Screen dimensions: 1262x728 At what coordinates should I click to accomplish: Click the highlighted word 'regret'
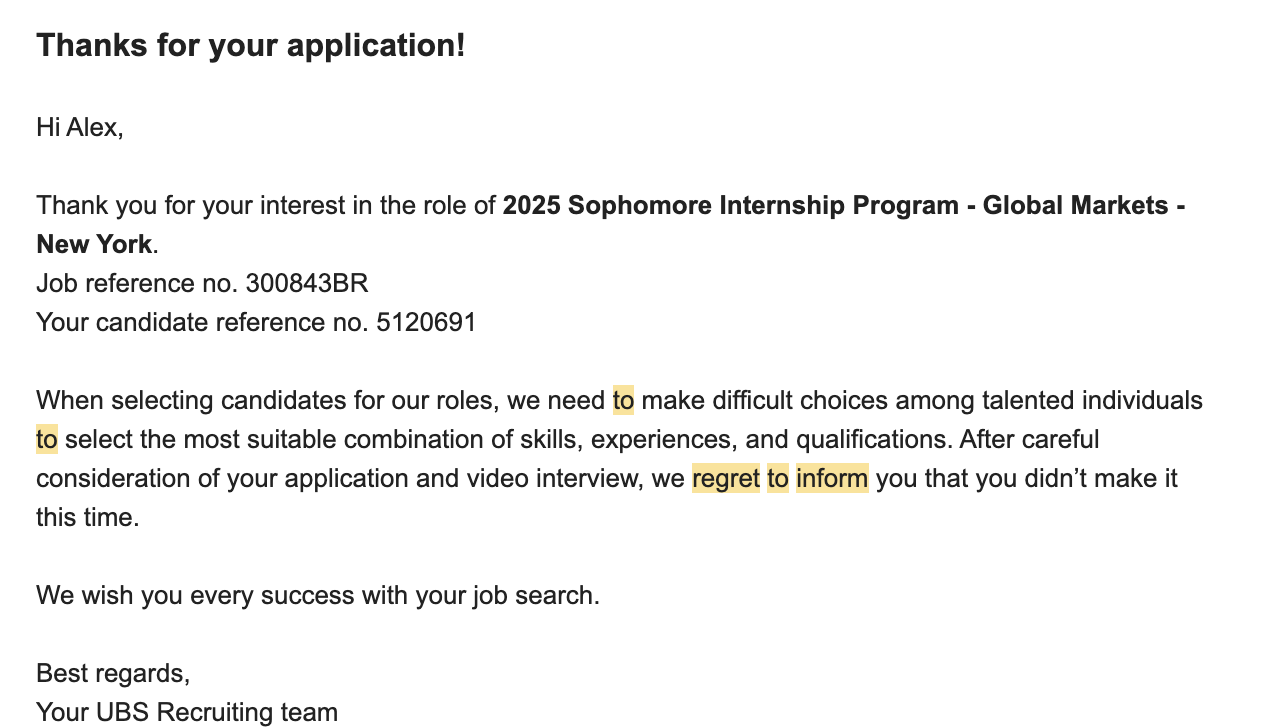pos(726,478)
